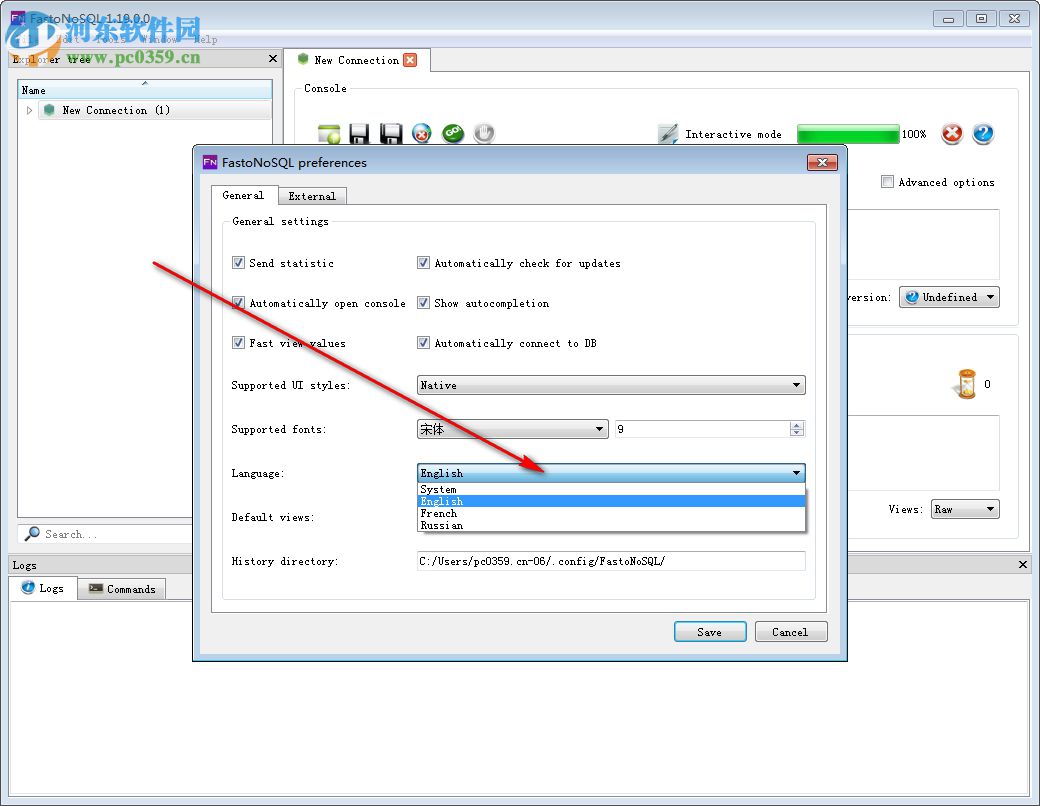Click the Default views label
The height and width of the screenshot is (806, 1040).
[273, 517]
